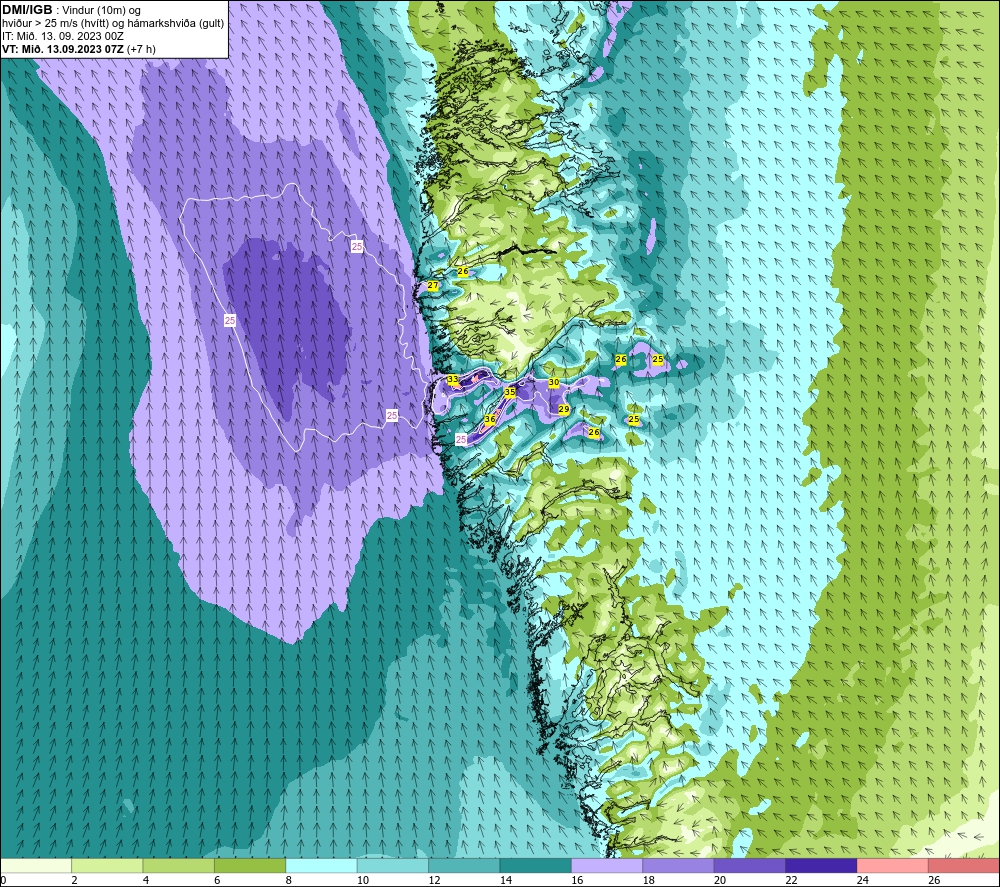Screen dimensions: 1000x887
Task: Pick the 24–26 pink legend swatch
Action: (893, 865)
